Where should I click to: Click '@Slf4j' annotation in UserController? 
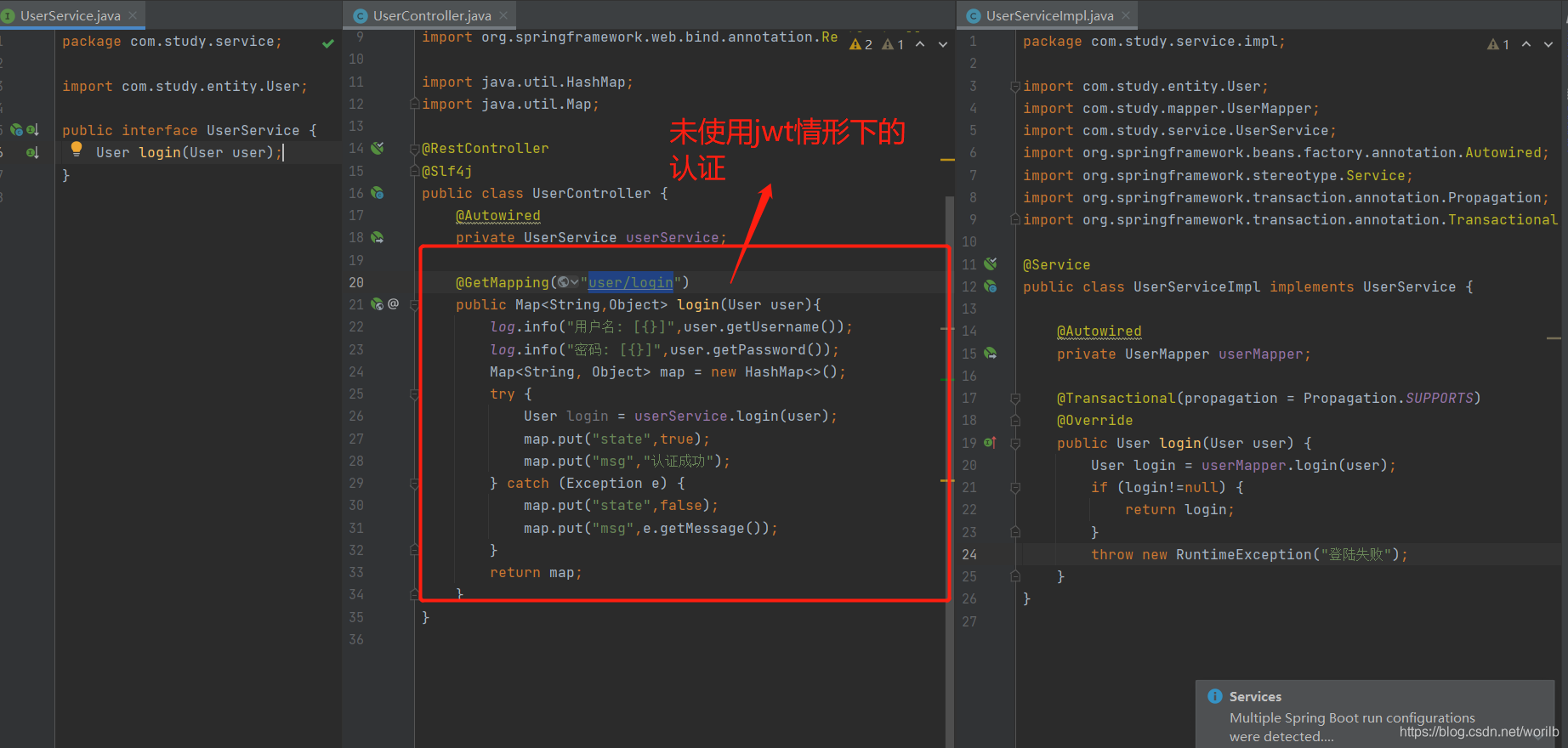point(447,171)
